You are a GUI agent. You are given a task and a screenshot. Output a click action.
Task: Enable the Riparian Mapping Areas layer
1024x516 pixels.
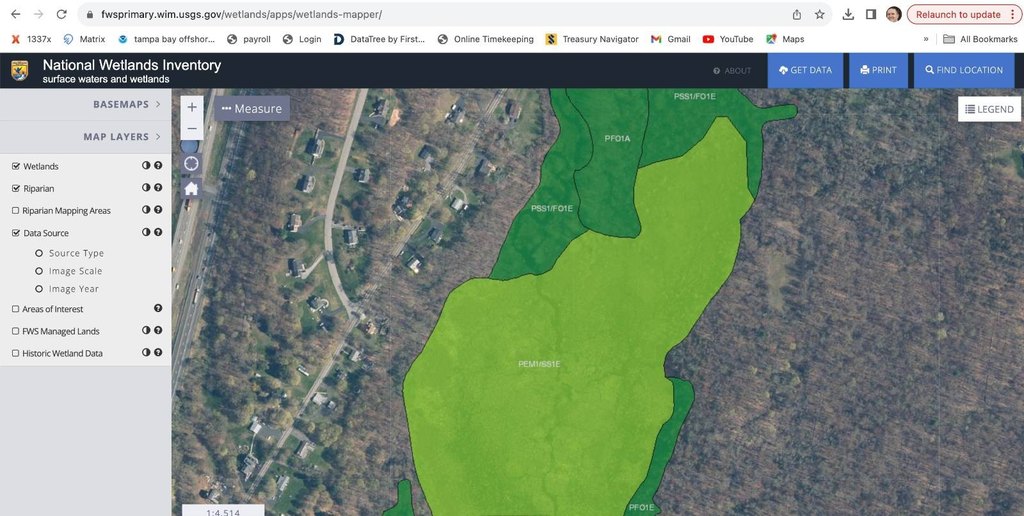tap(15, 211)
